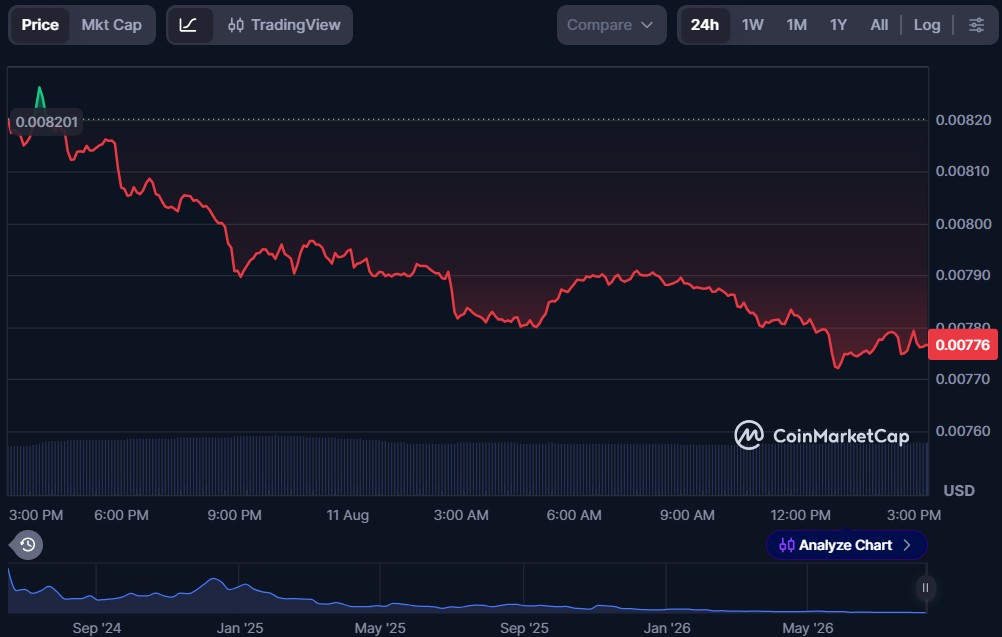
Task: Click the USD currency label
Action: click(959, 491)
